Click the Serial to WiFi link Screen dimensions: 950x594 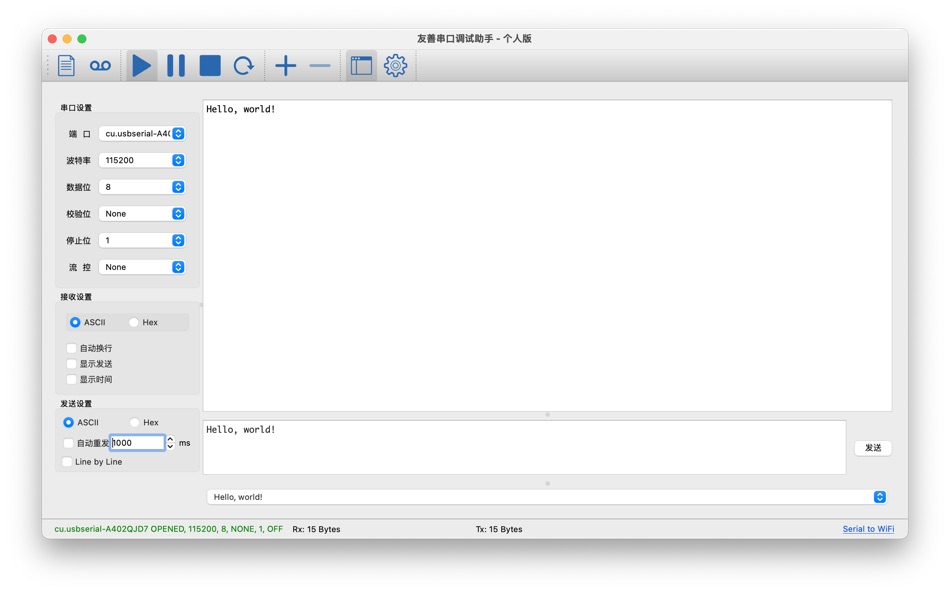click(x=867, y=529)
